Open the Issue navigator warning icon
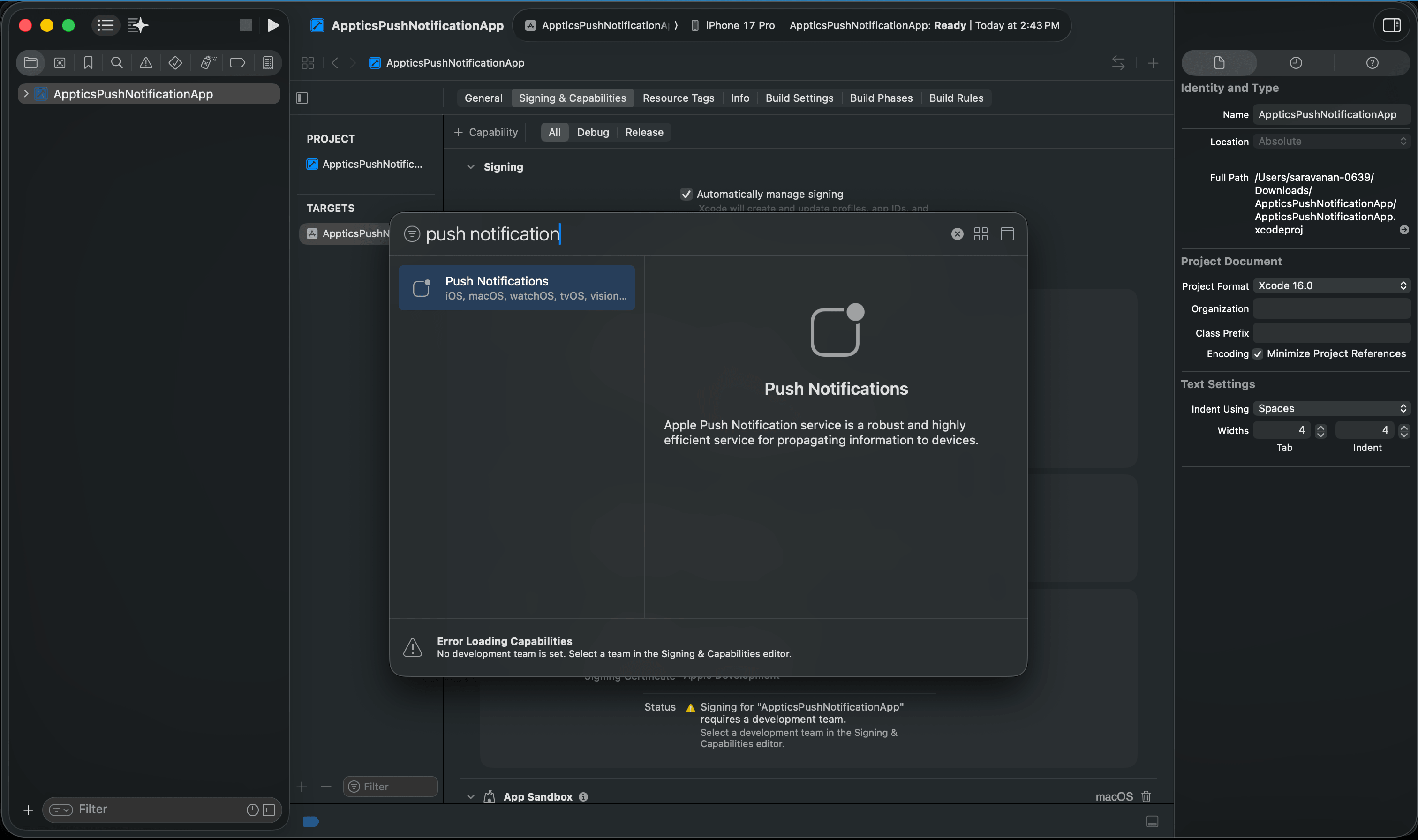 tap(145, 63)
